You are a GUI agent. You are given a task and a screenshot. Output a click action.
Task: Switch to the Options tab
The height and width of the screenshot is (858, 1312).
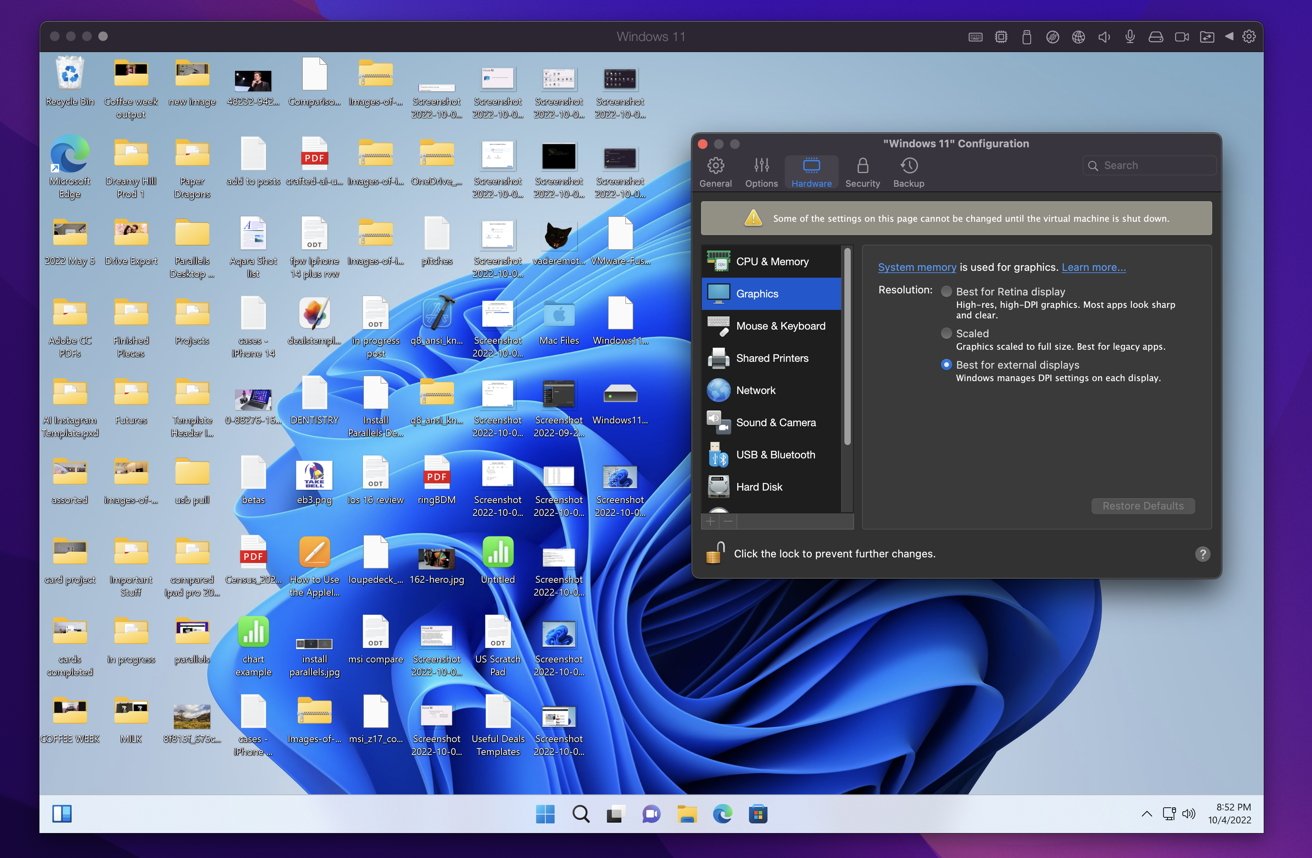[761, 172]
